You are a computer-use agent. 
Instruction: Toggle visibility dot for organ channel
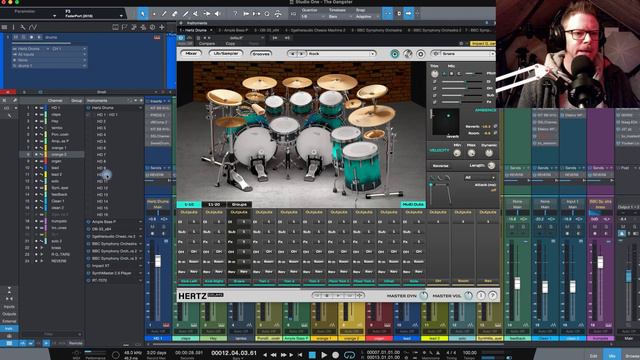(36, 161)
